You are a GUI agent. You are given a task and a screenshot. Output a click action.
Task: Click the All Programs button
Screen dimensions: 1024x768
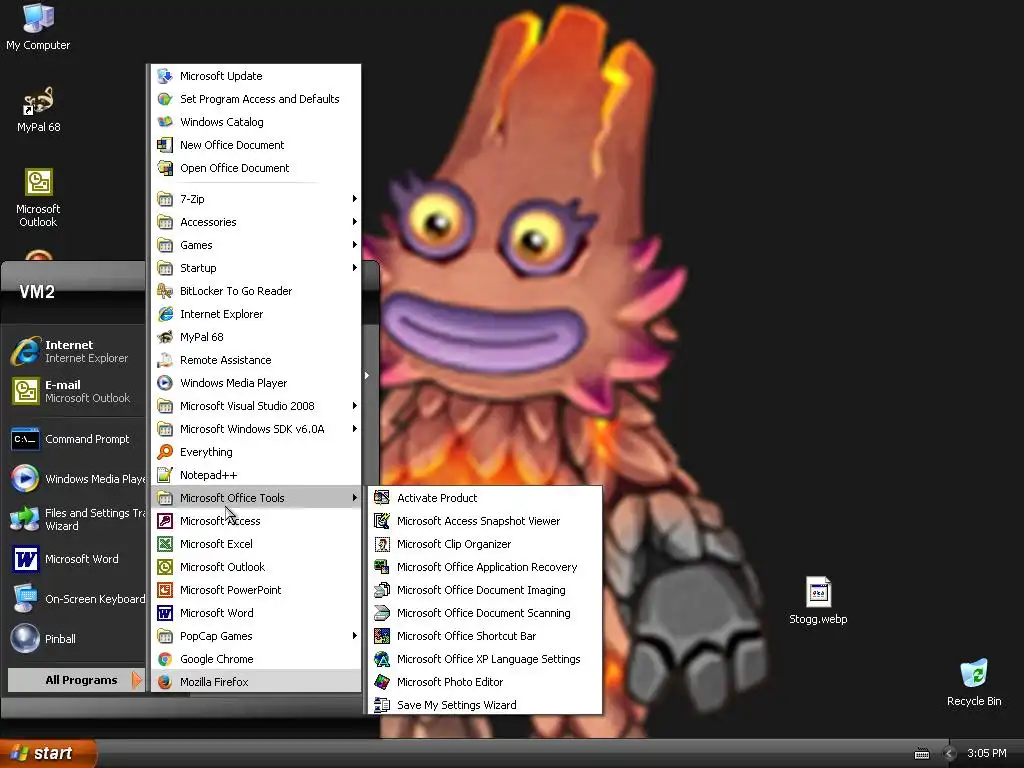[75, 680]
